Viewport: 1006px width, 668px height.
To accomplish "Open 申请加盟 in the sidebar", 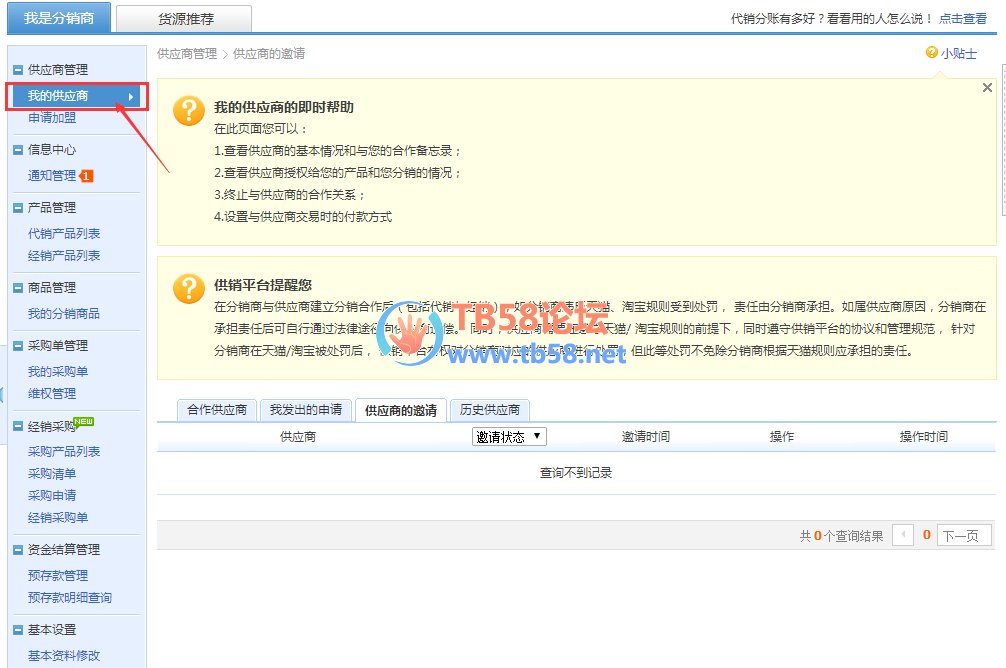I will click(x=52, y=118).
